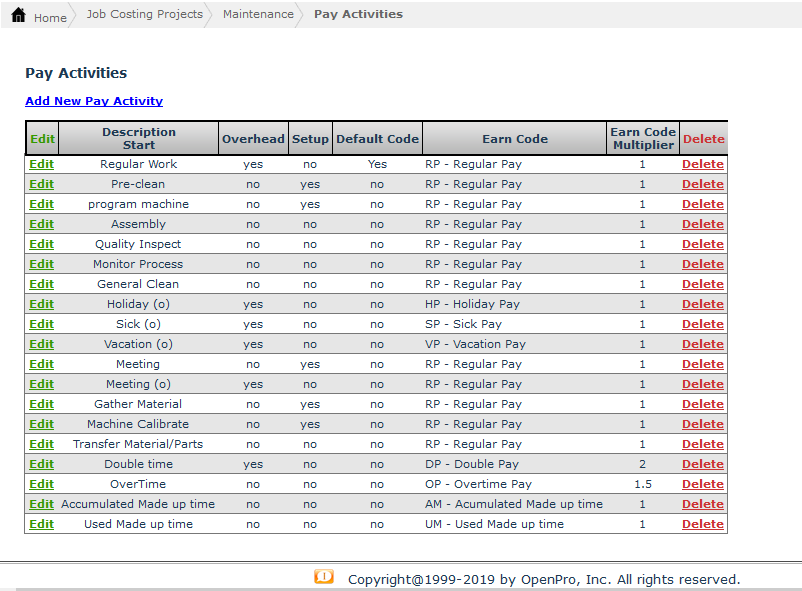Edit the Pre-clean activity row
Screen dimensions: 802x591
pyautogui.click(x=41, y=184)
